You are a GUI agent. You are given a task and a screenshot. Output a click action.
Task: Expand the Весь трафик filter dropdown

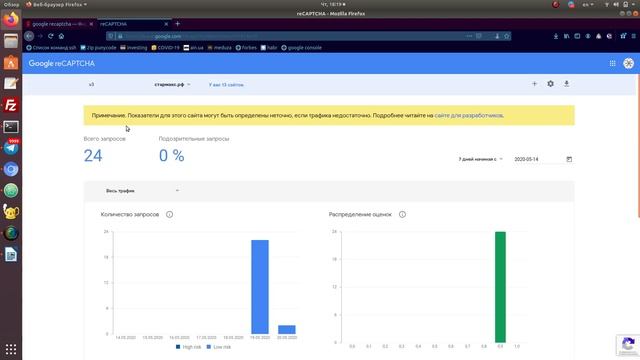tap(142, 191)
